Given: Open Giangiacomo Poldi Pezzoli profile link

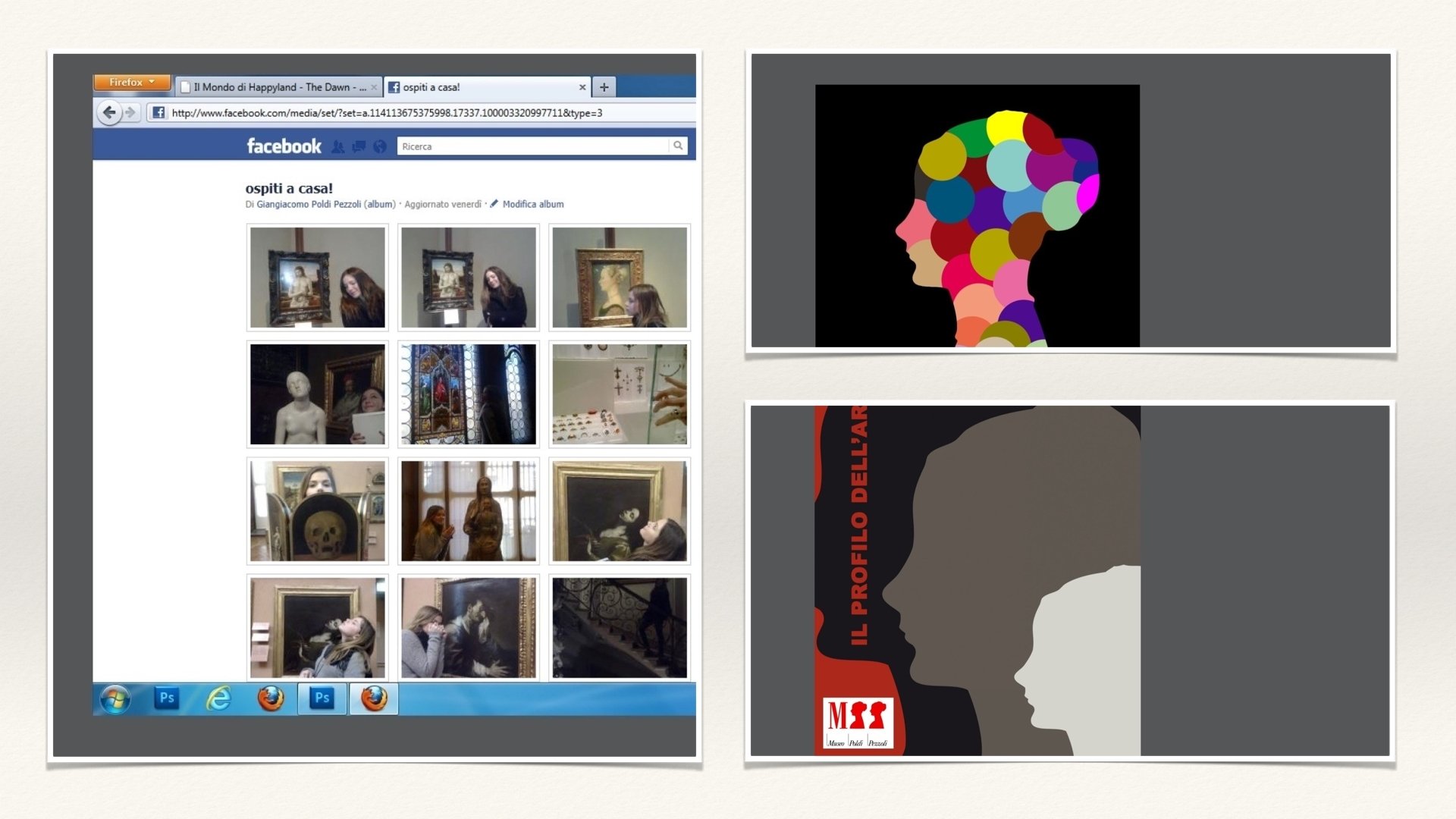Looking at the screenshot, I should tap(309, 204).
